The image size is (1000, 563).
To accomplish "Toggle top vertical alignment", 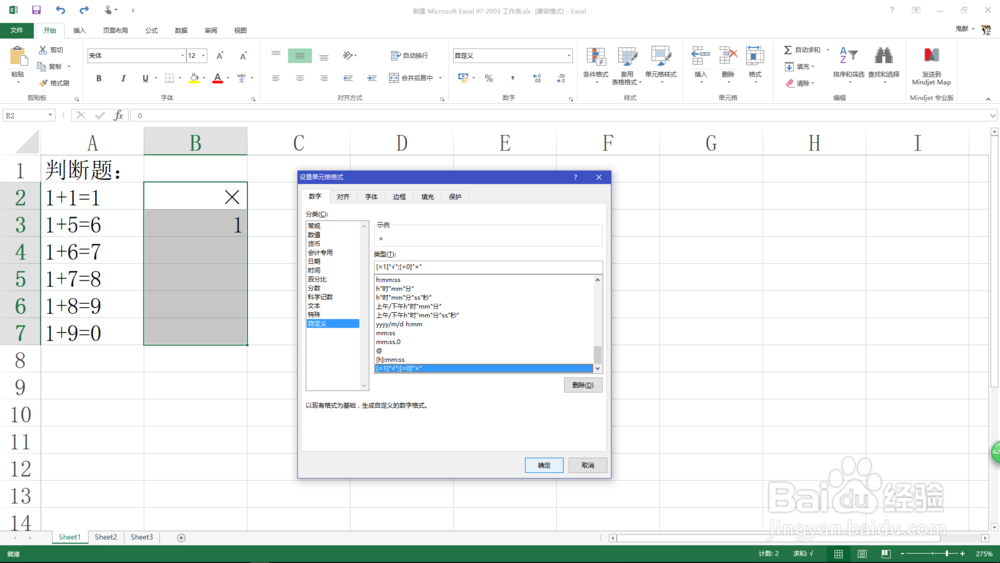I will 276,56.
